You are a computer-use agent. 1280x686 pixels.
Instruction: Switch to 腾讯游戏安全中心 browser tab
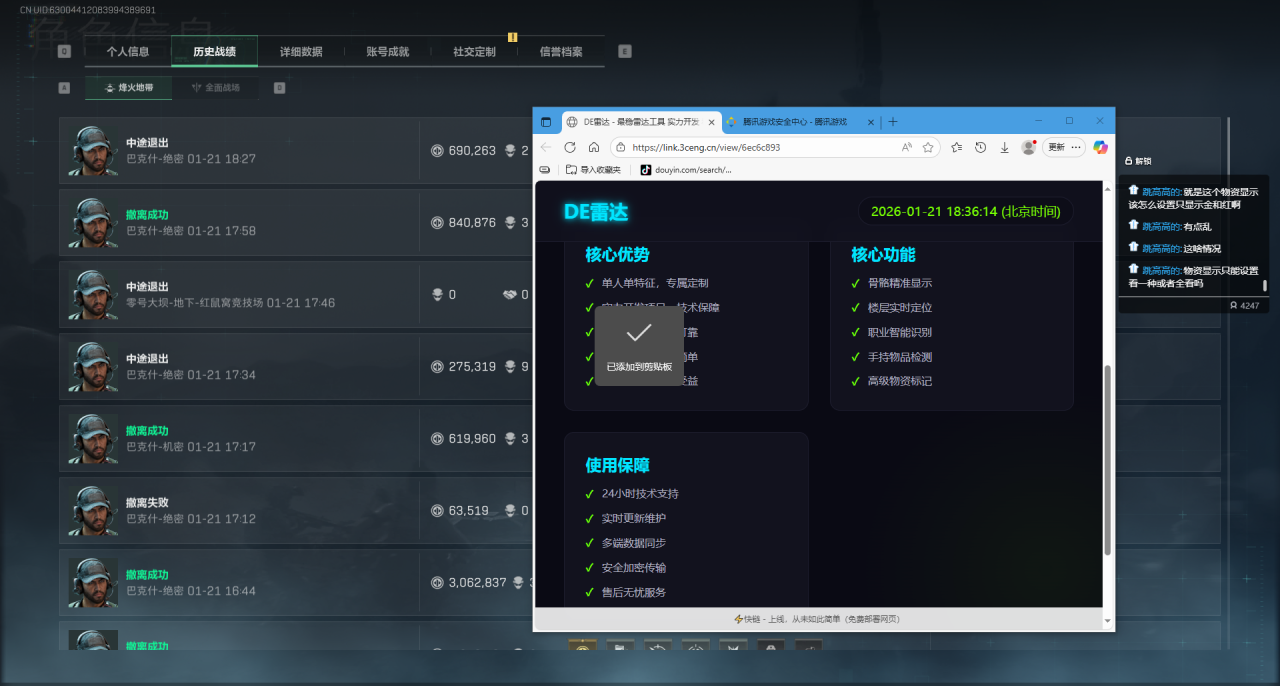click(x=793, y=122)
